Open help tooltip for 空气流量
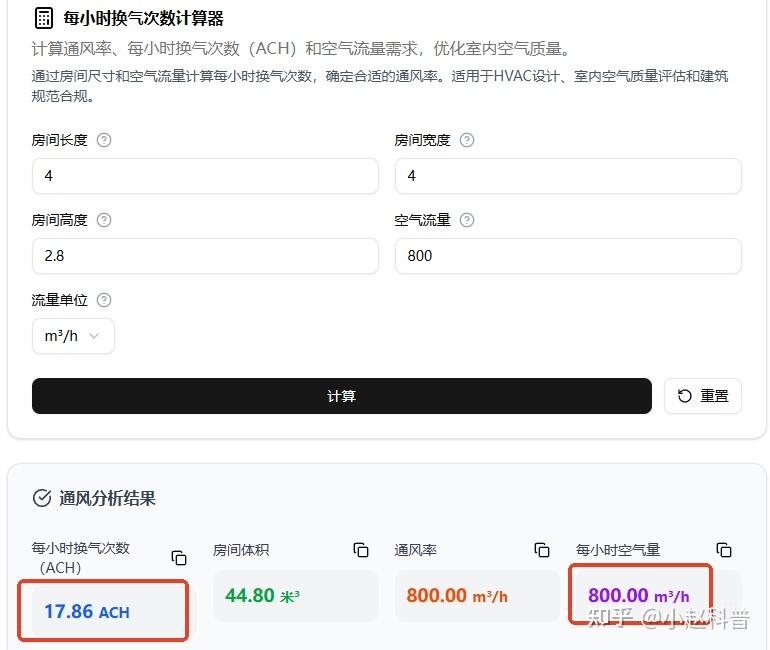 (467, 220)
